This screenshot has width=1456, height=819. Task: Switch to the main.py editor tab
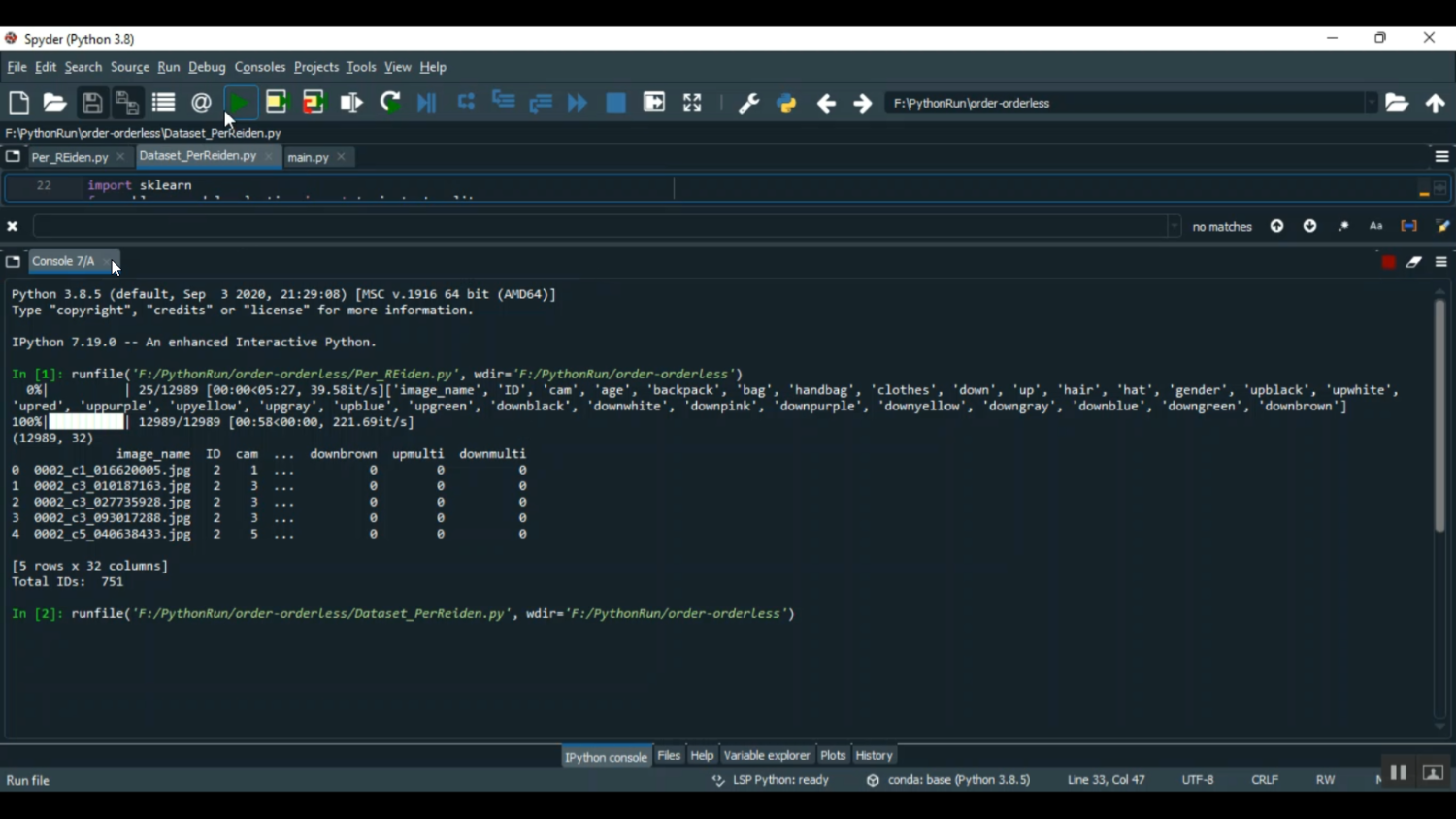(308, 157)
